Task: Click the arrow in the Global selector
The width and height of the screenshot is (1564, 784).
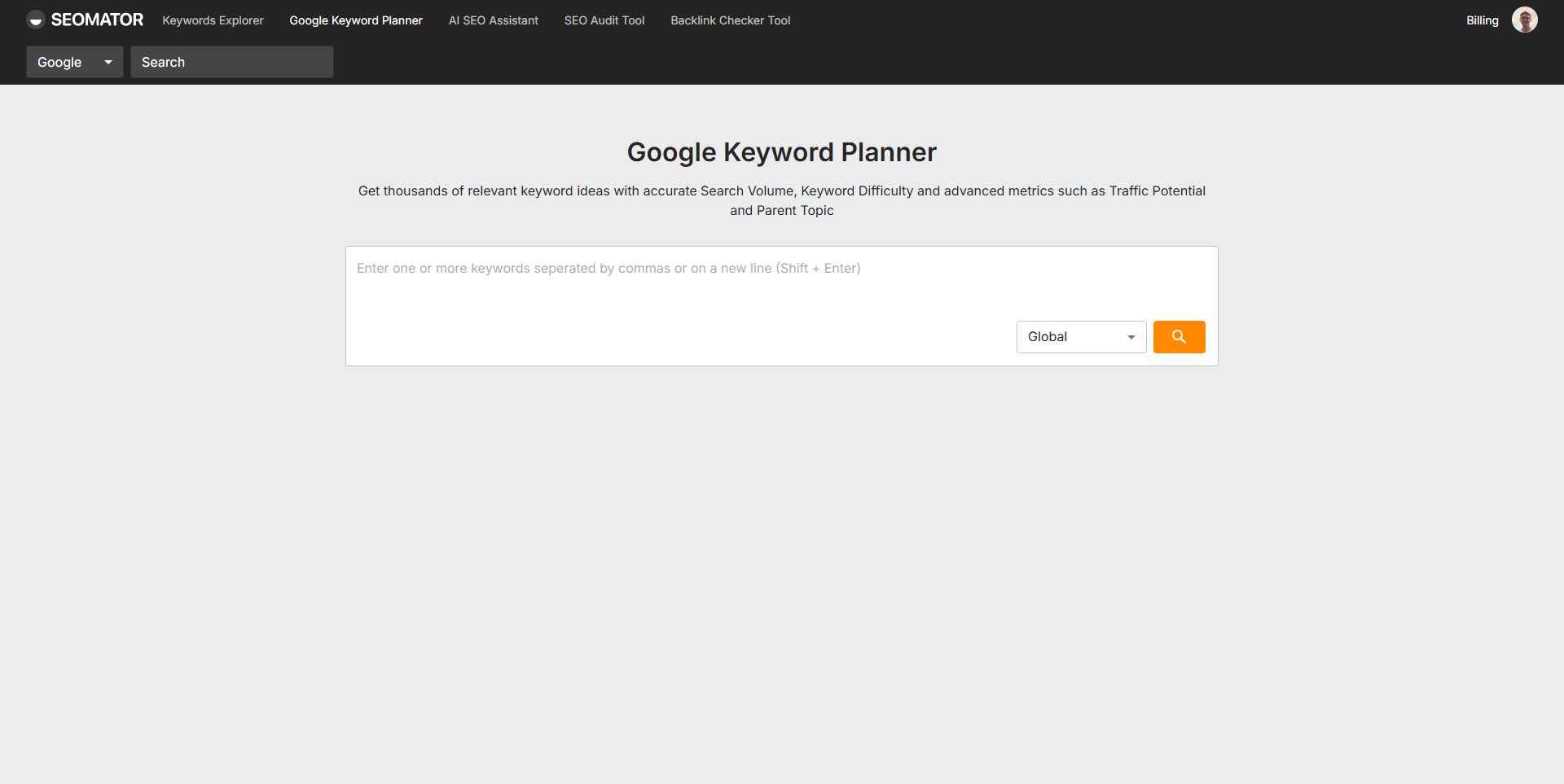Action: pyautogui.click(x=1131, y=337)
